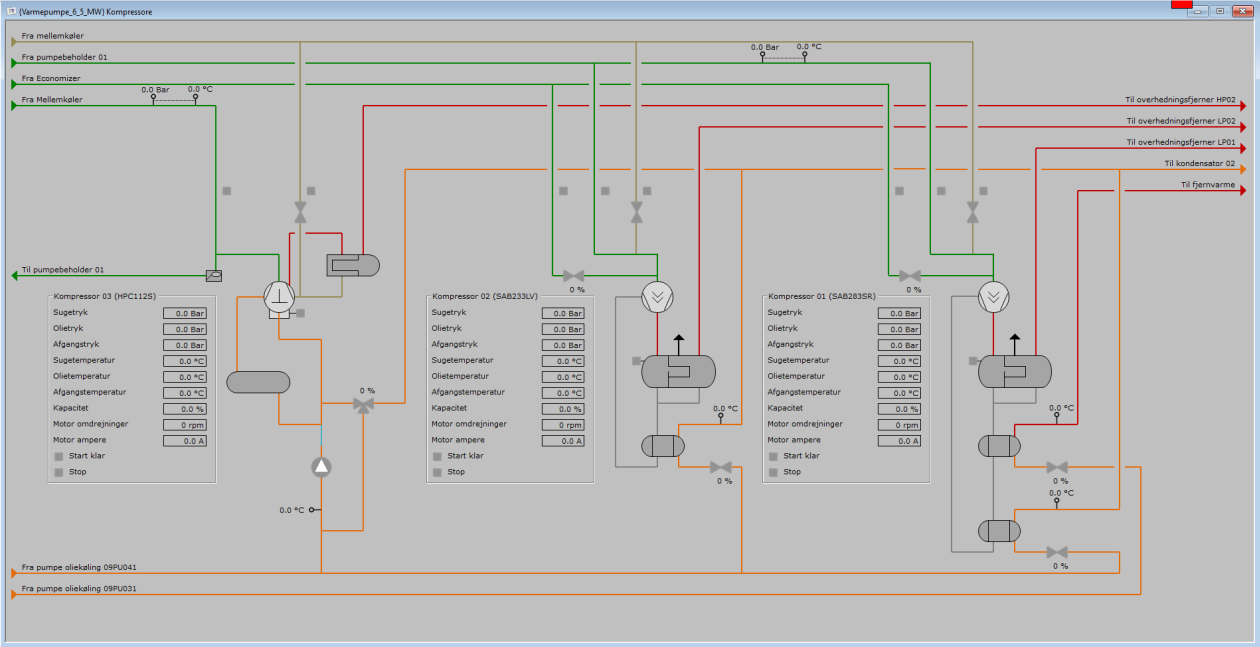The width and height of the screenshot is (1260, 647).
Task: Click Kompressor 01 Sugetryk value field
Action: (899, 313)
